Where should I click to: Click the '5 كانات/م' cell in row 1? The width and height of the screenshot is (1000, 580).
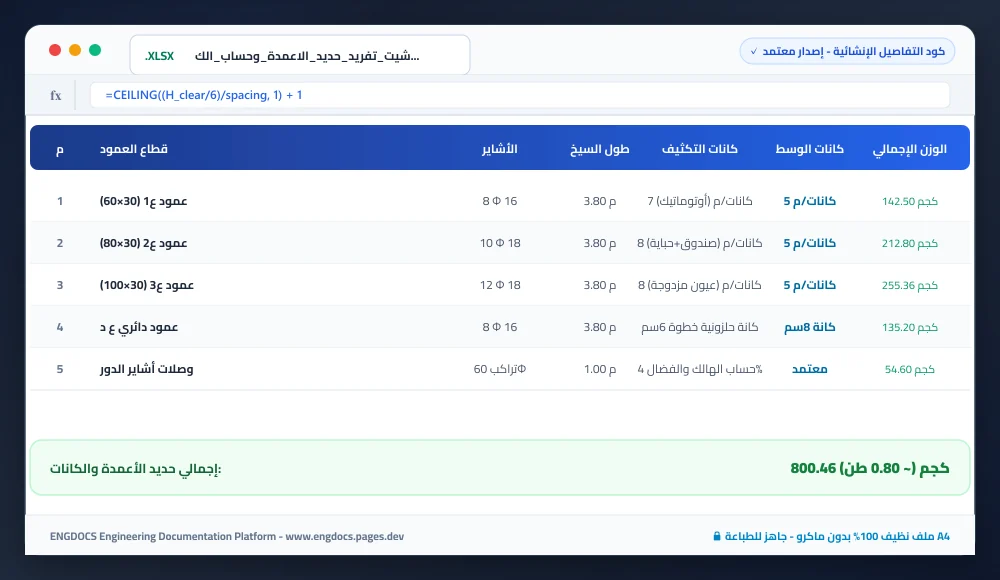click(809, 201)
